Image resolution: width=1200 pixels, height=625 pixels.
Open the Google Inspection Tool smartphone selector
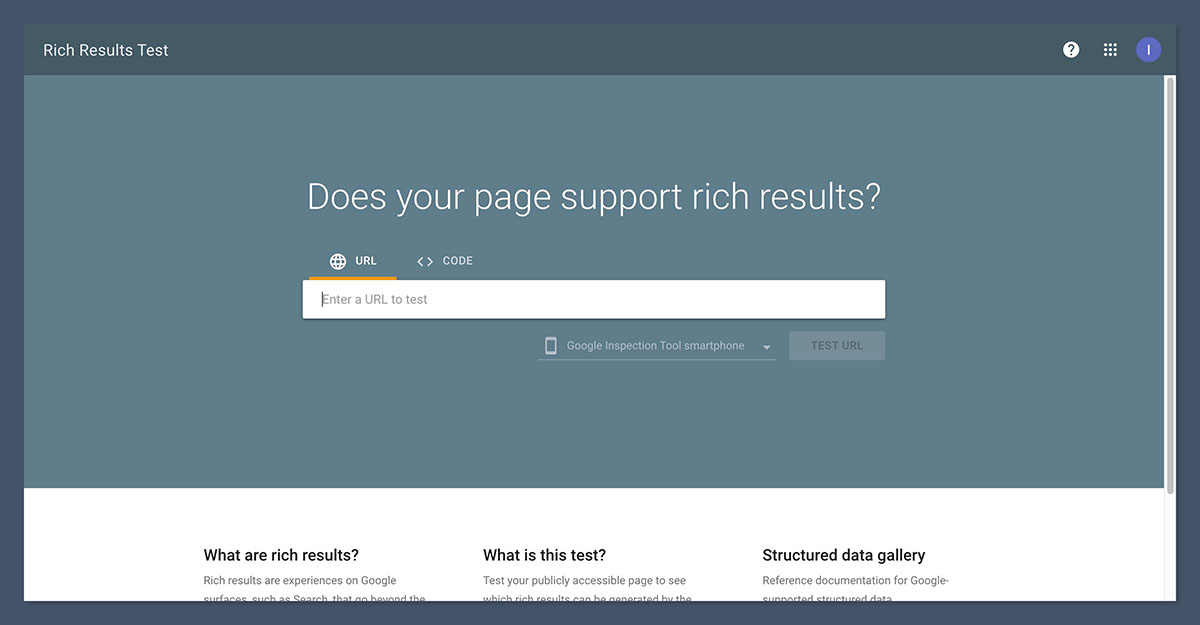[x=655, y=346]
